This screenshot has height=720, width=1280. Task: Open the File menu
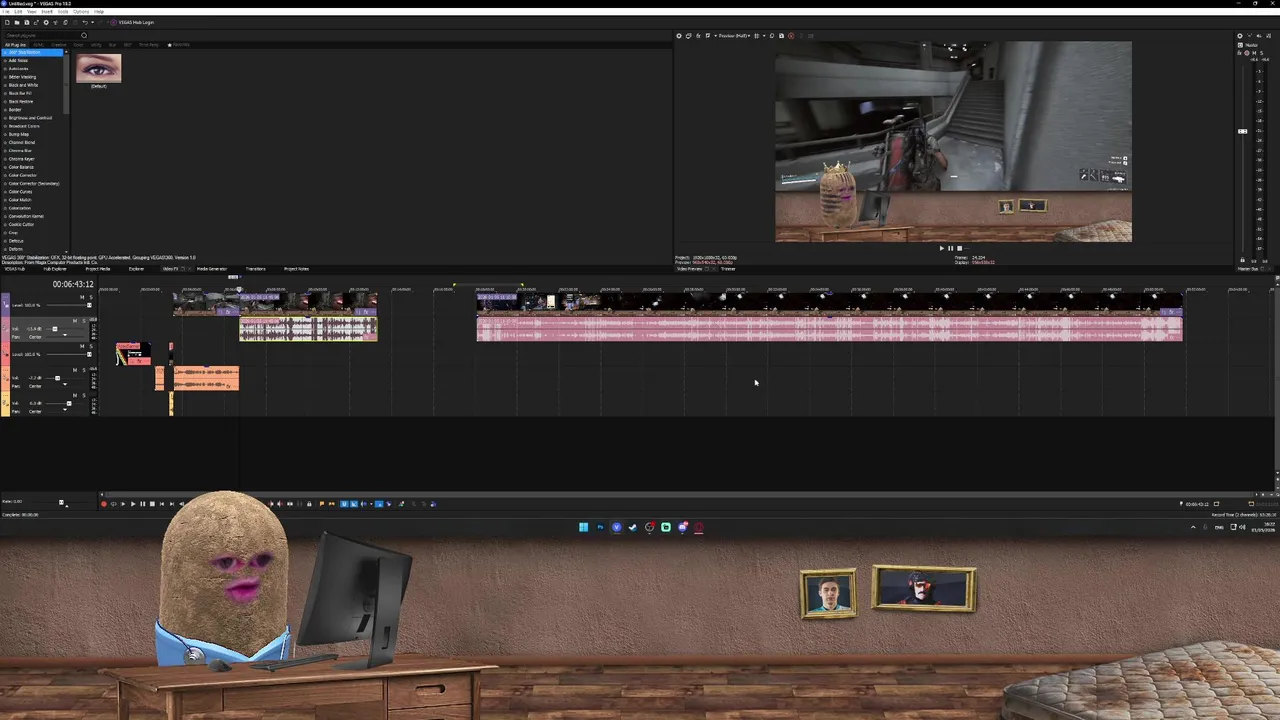pyautogui.click(x=6, y=12)
